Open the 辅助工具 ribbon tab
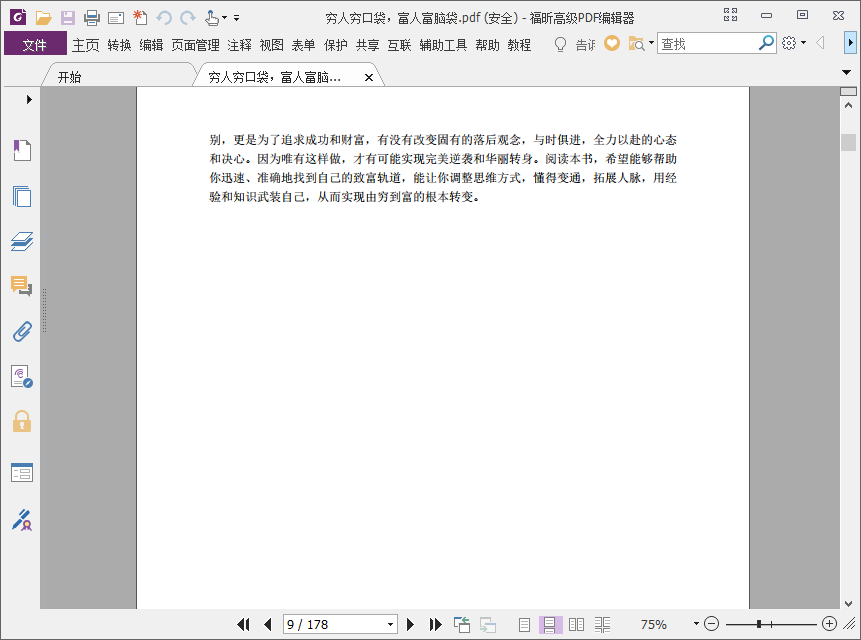 (x=443, y=45)
